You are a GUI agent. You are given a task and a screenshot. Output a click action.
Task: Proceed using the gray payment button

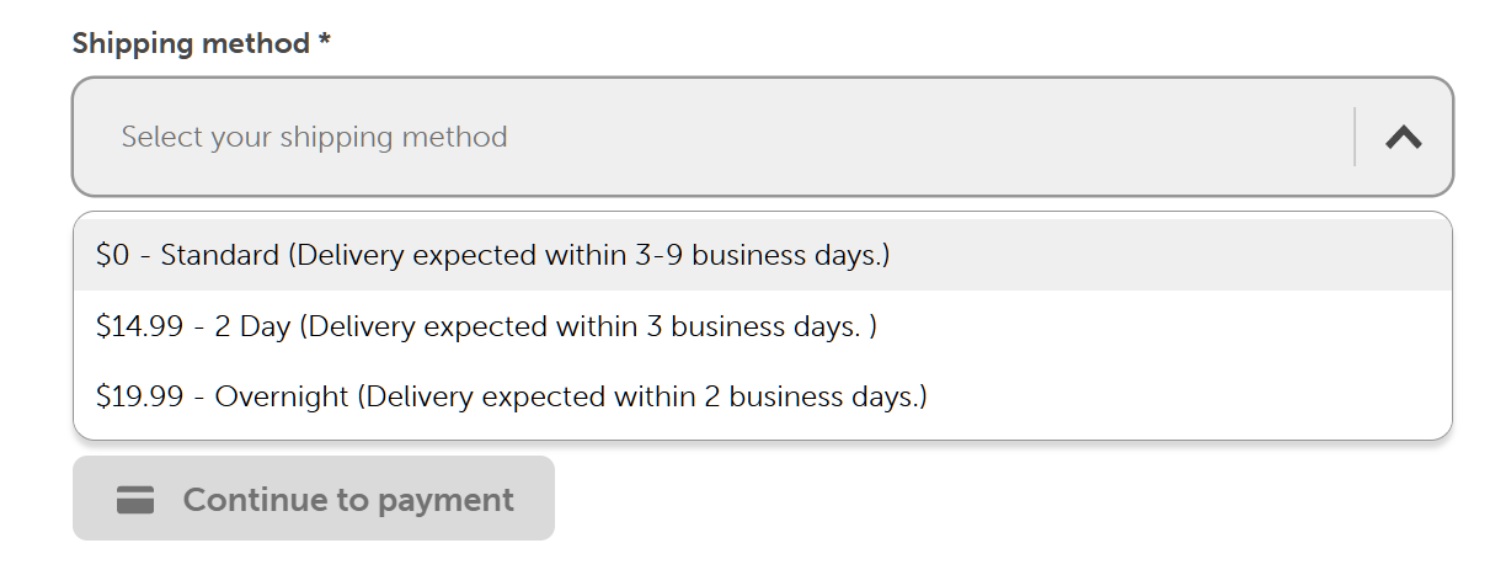tap(313, 499)
